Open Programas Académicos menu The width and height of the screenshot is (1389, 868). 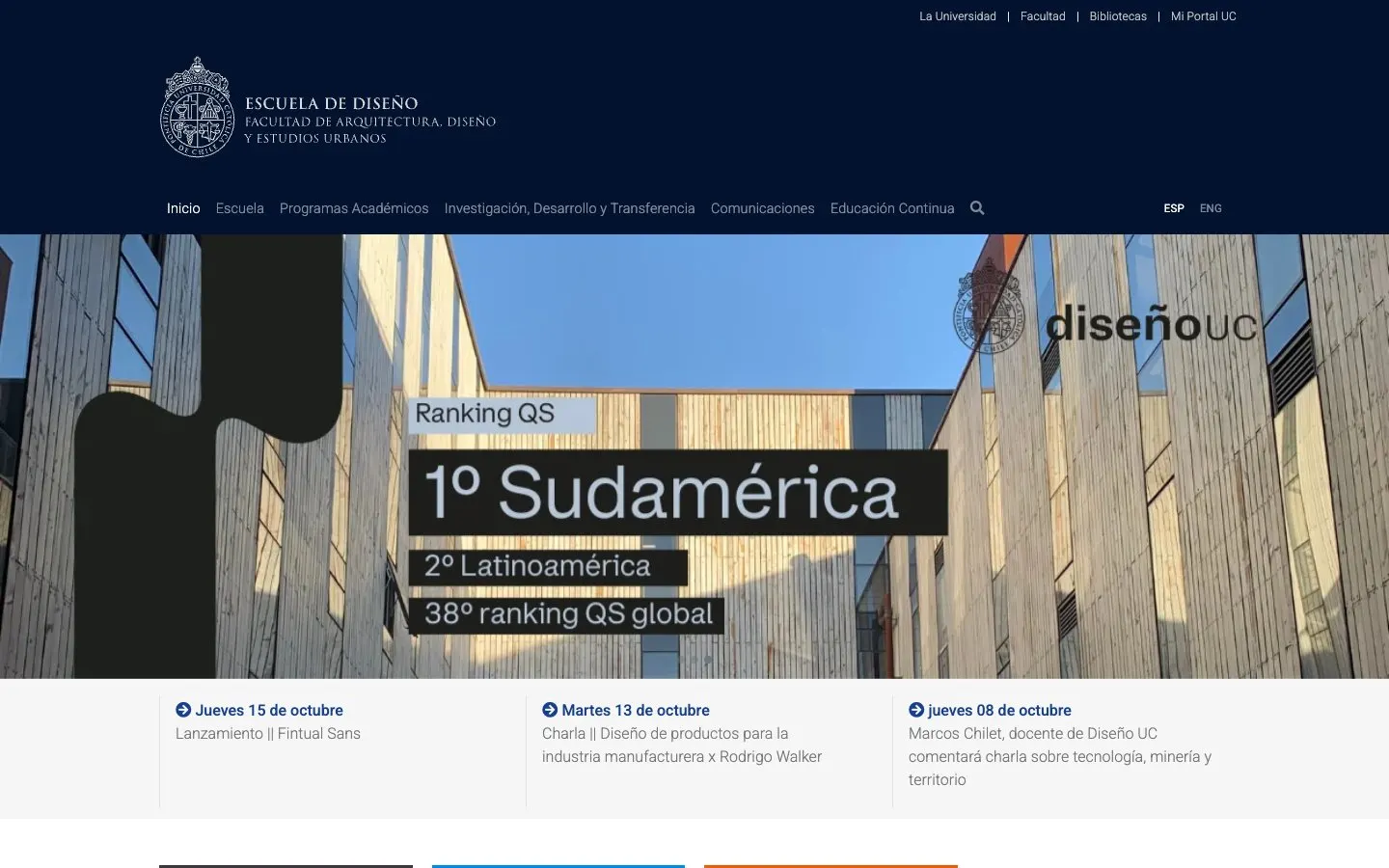point(354,208)
